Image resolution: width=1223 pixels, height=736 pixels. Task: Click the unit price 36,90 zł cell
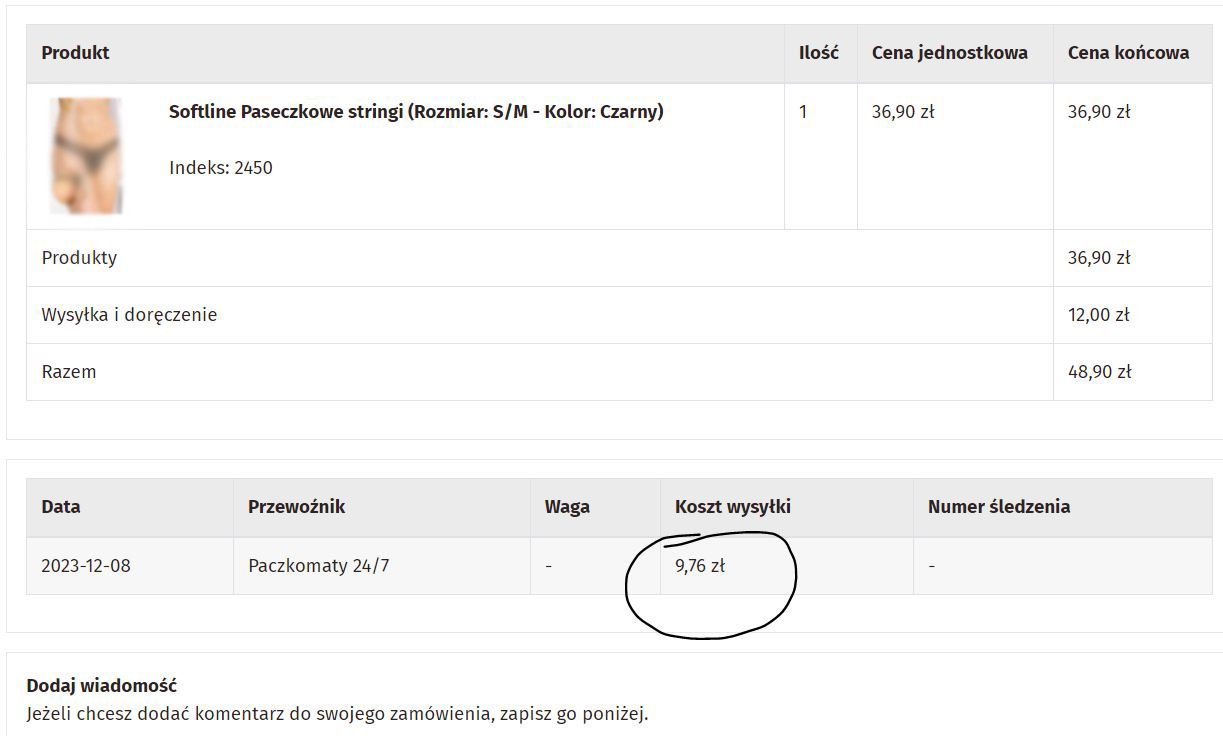point(955,156)
